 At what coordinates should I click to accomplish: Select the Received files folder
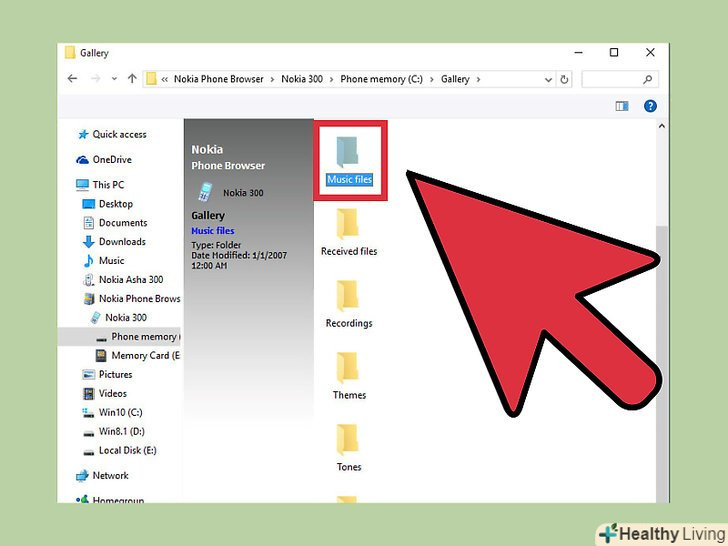tap(349, 232)
